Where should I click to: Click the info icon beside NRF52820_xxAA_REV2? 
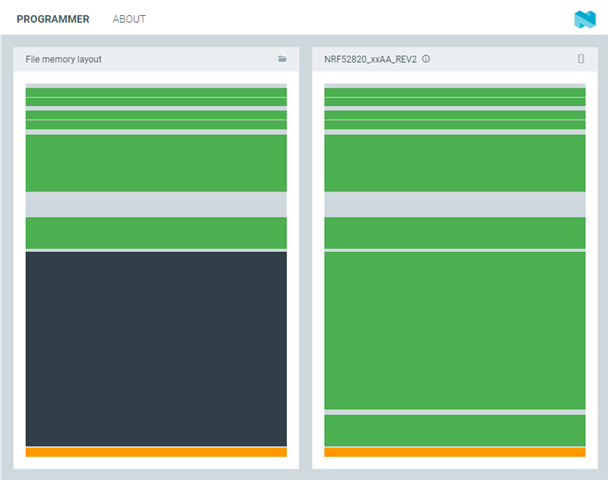[426, 59]
